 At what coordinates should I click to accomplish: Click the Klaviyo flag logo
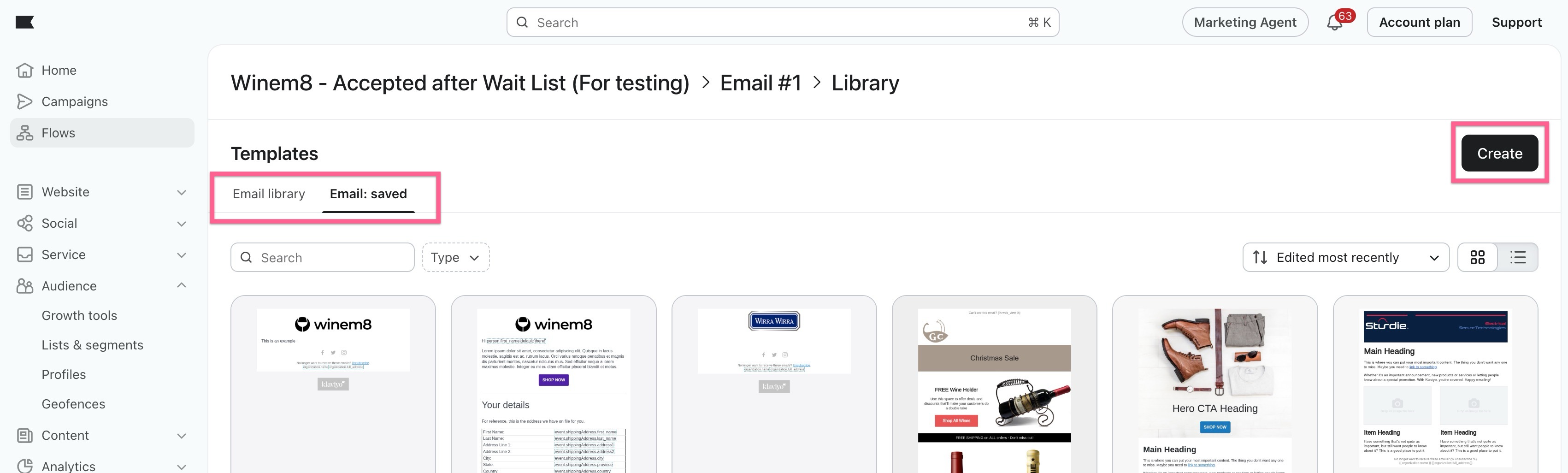point(25,23)
